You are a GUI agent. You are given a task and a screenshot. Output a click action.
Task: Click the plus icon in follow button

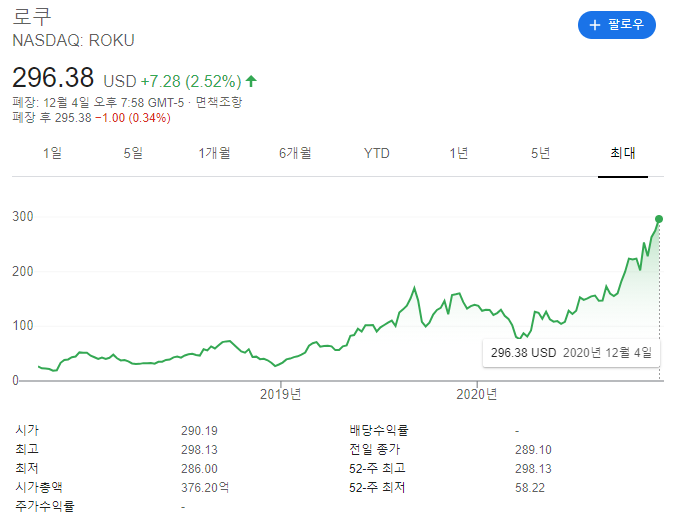[x=594, y=25]
